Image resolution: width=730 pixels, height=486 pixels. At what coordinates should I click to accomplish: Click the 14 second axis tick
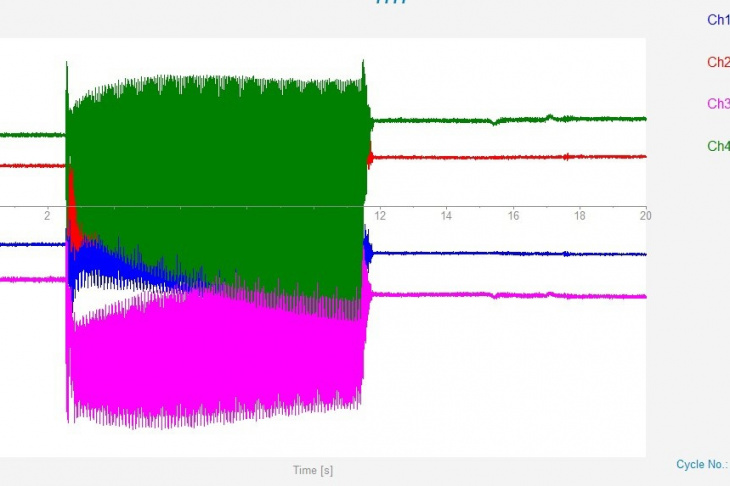pyautogui.click(x=446, y=216)
